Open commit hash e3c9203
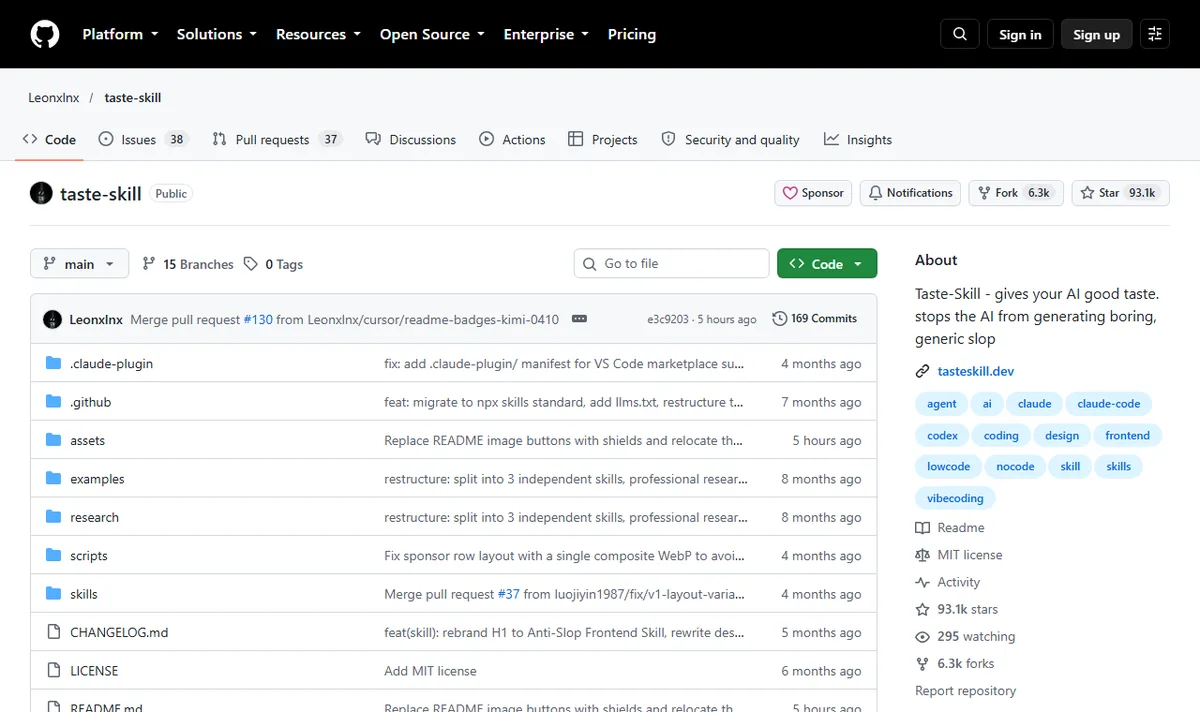The width and height of the screenshot is (1200, 712). pos(668,319)
